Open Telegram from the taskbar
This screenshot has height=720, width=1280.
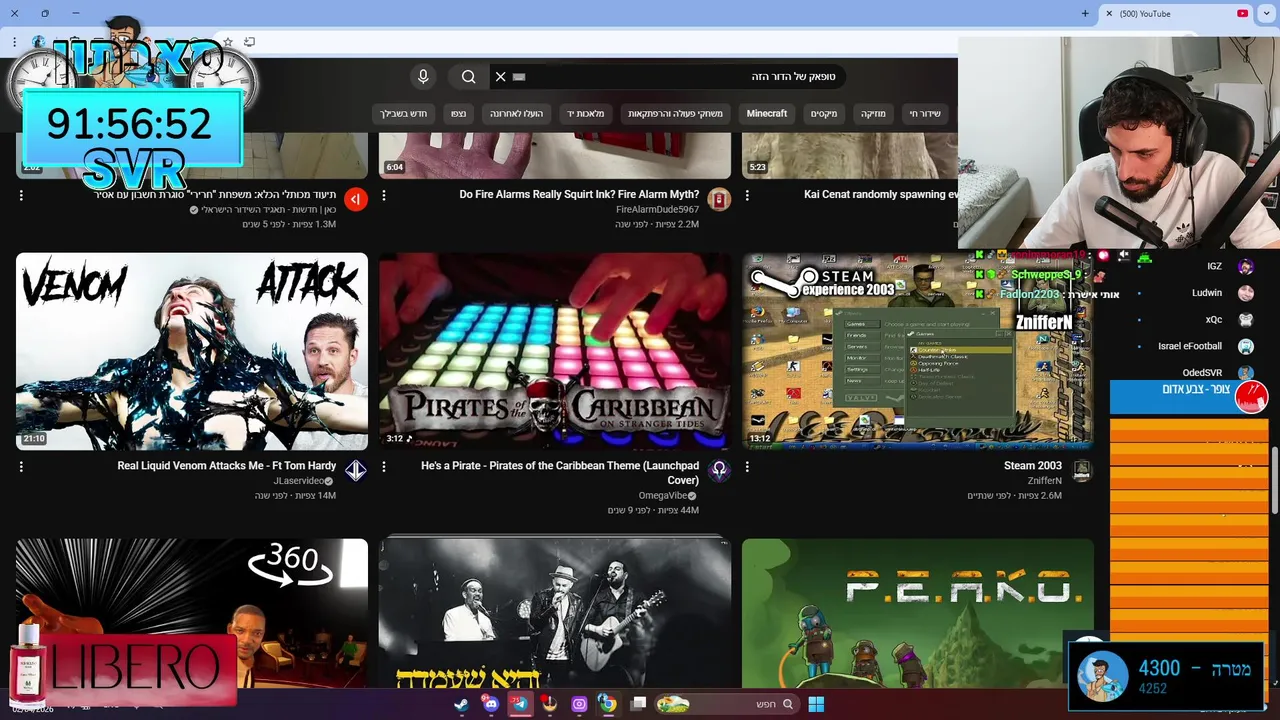(519, 704)
